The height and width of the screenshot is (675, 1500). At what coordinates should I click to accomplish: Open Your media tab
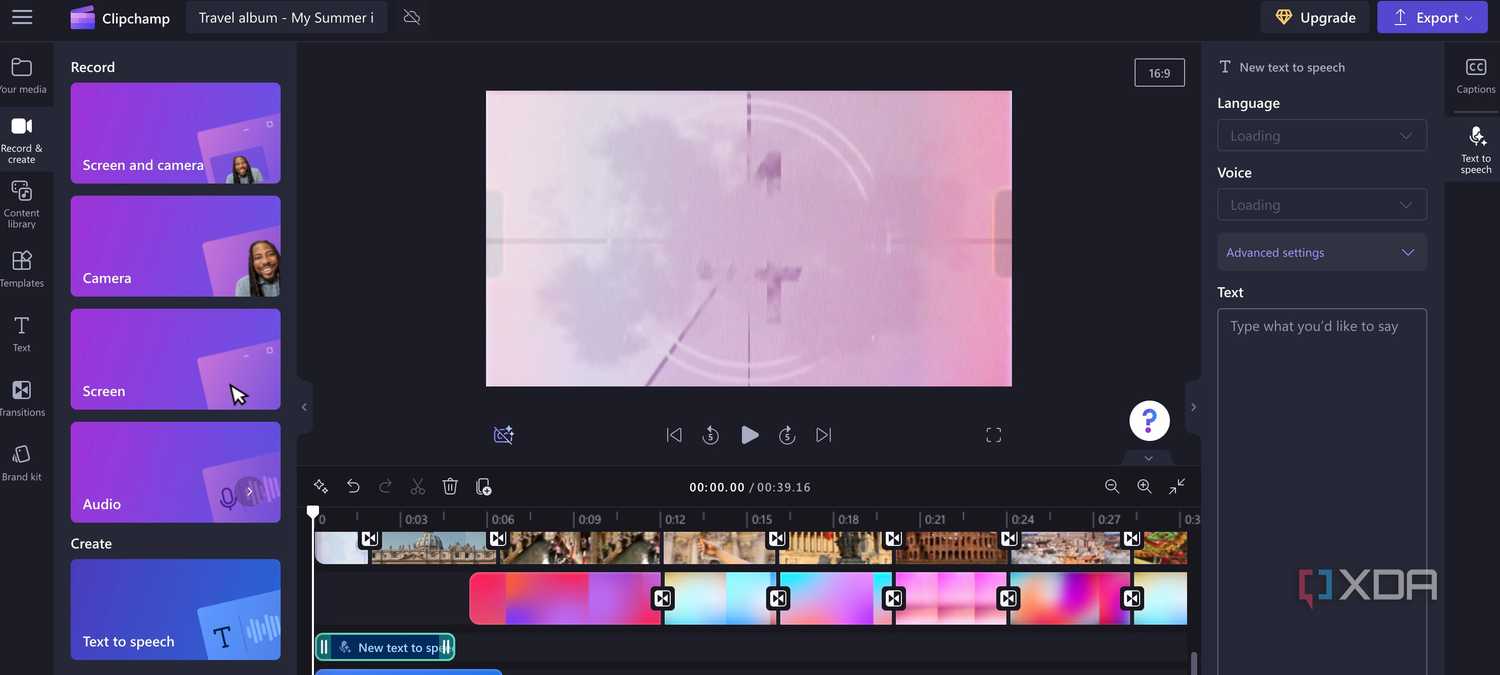point(22,76)
